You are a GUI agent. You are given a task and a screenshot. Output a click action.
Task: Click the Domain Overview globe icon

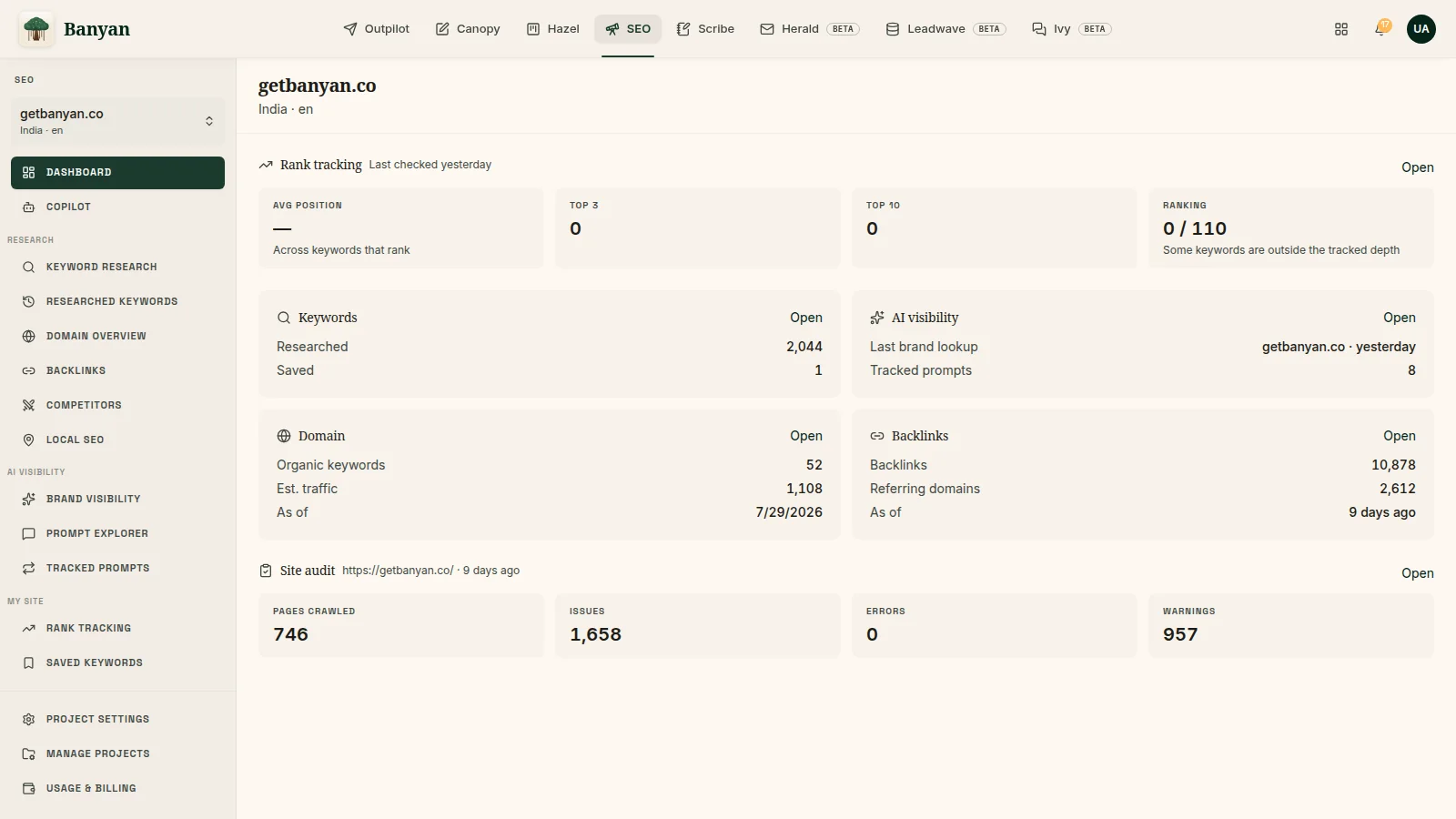click(x=28, y=336)
